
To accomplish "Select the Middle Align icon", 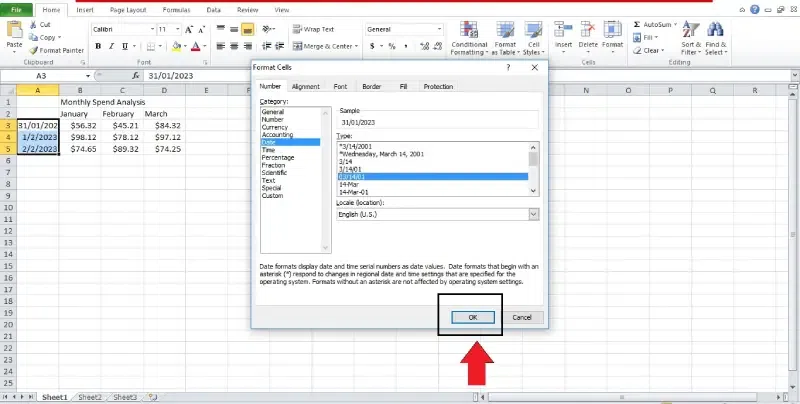I will [x=234, y=30].
